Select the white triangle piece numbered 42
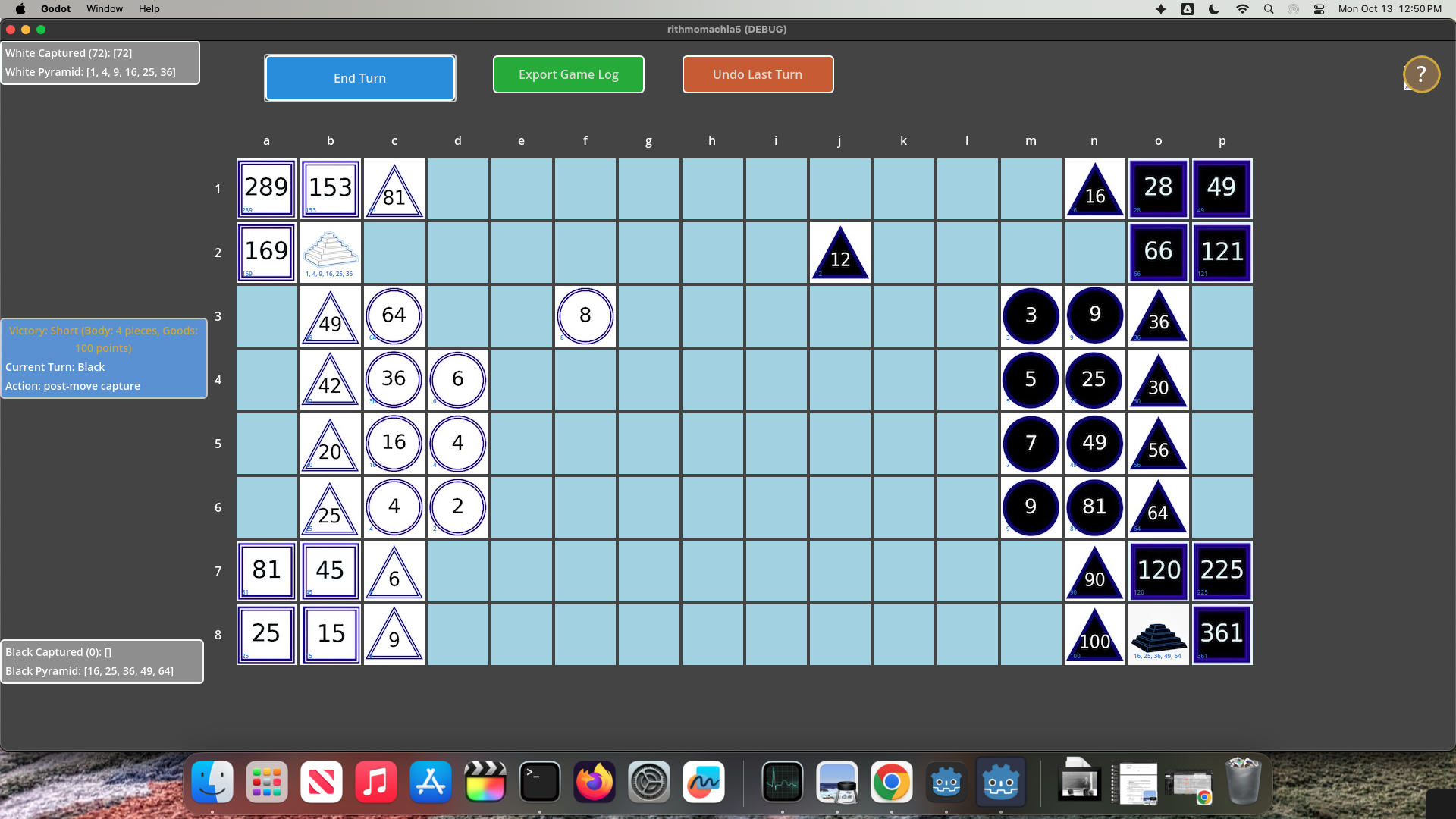Viewport: 1456px width, 819px height. 330,381
